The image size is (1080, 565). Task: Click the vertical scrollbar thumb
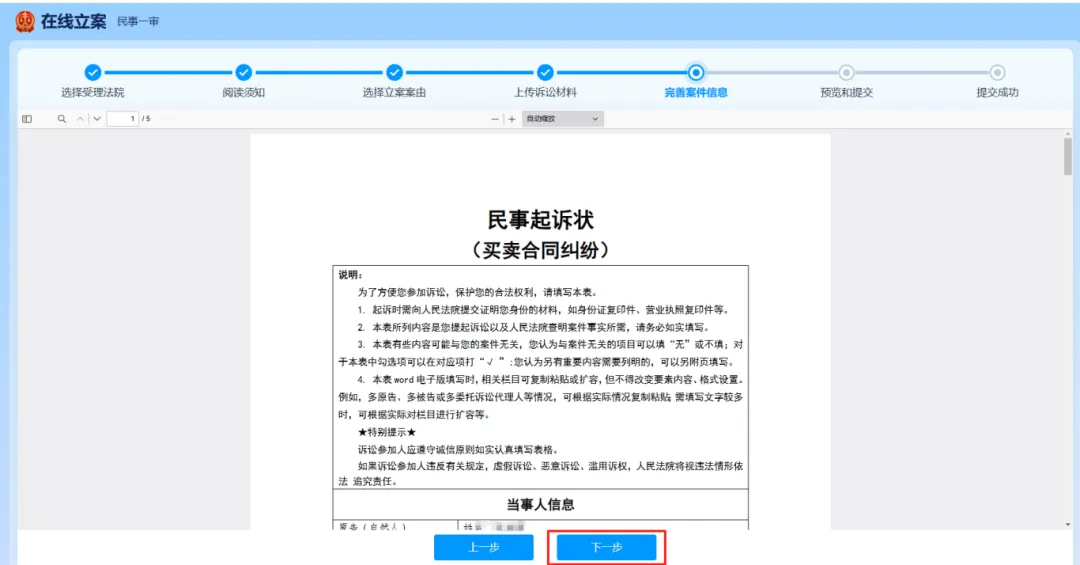tap(1068, 156)
